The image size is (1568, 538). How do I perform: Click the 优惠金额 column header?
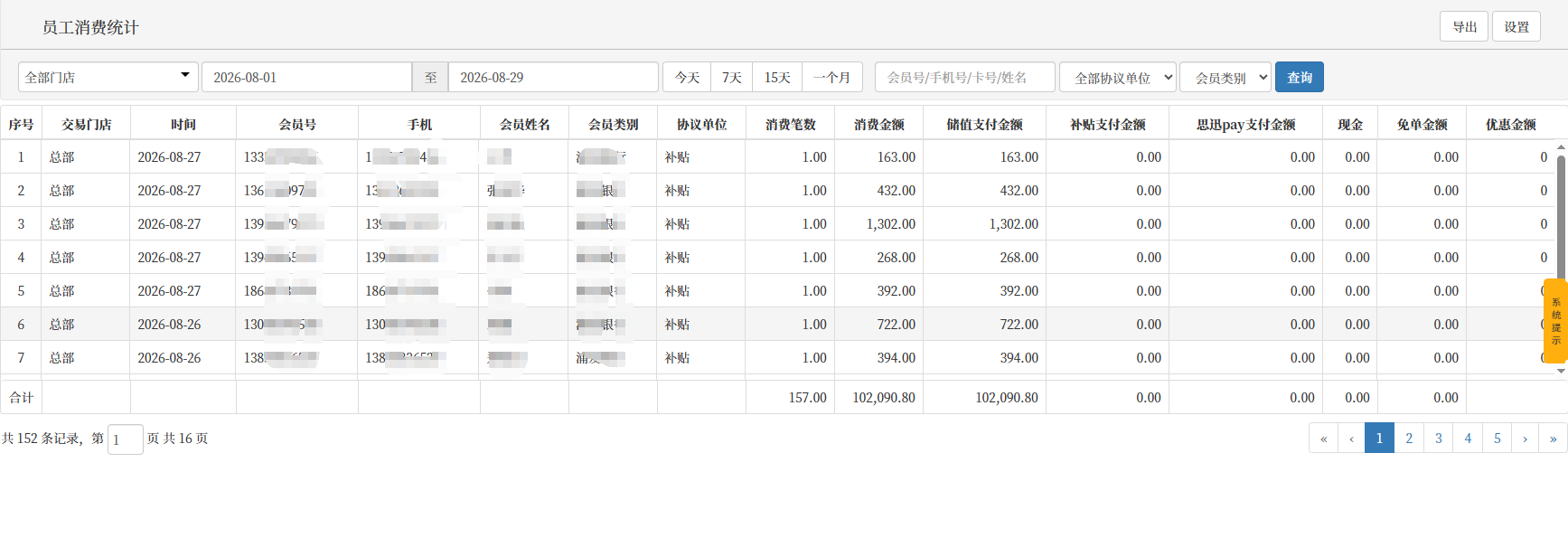[x=1511, y=124]
